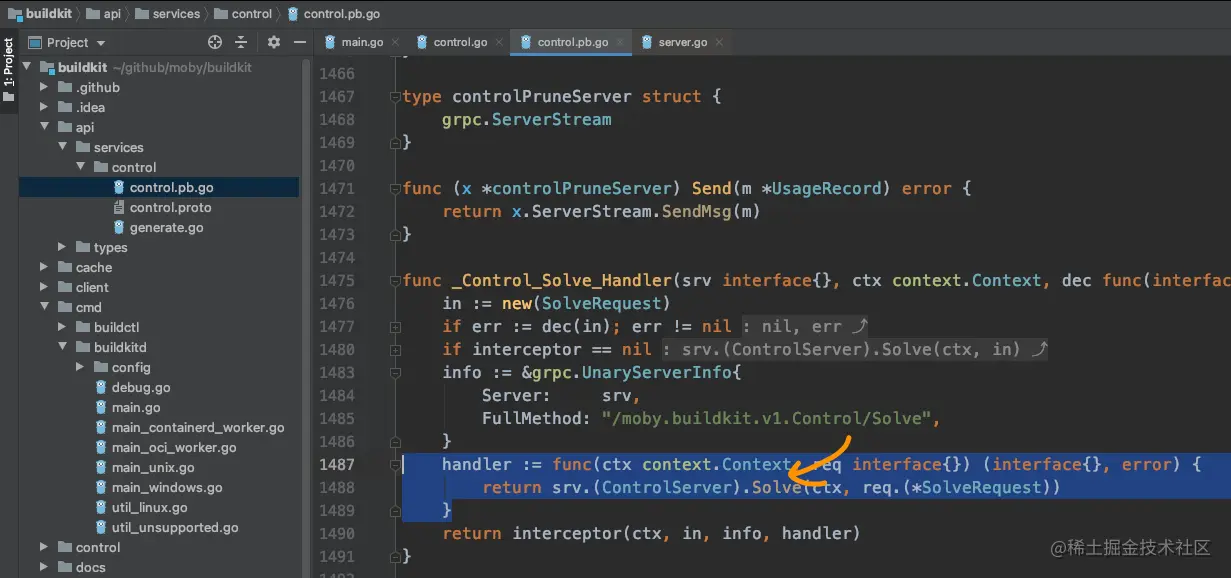The height and width of the screenshot is (578, 1231).
Task: Open generate.go in the project tree
Action: pos(166,228)
